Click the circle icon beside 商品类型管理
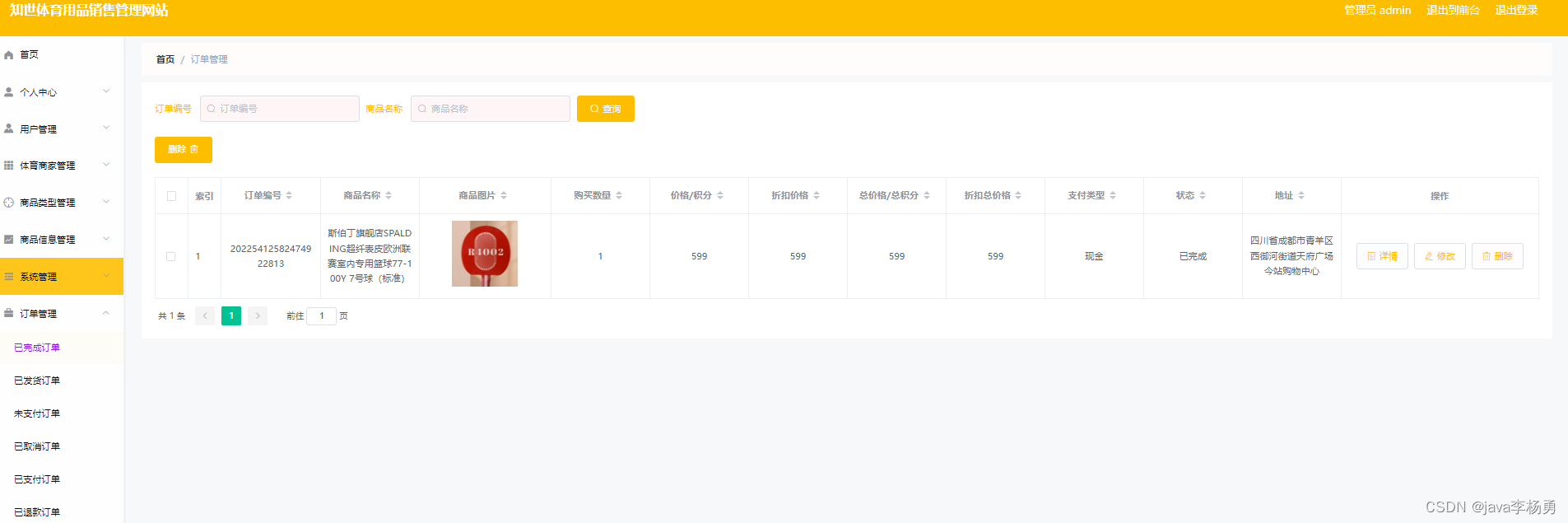This screenshot has height=523, width=1568. tap(9, 203)
